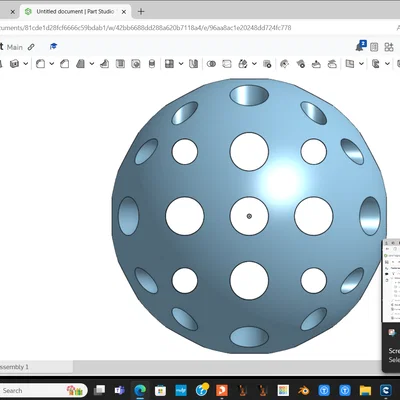Select the Boolean tool

[x=211, y=64]
